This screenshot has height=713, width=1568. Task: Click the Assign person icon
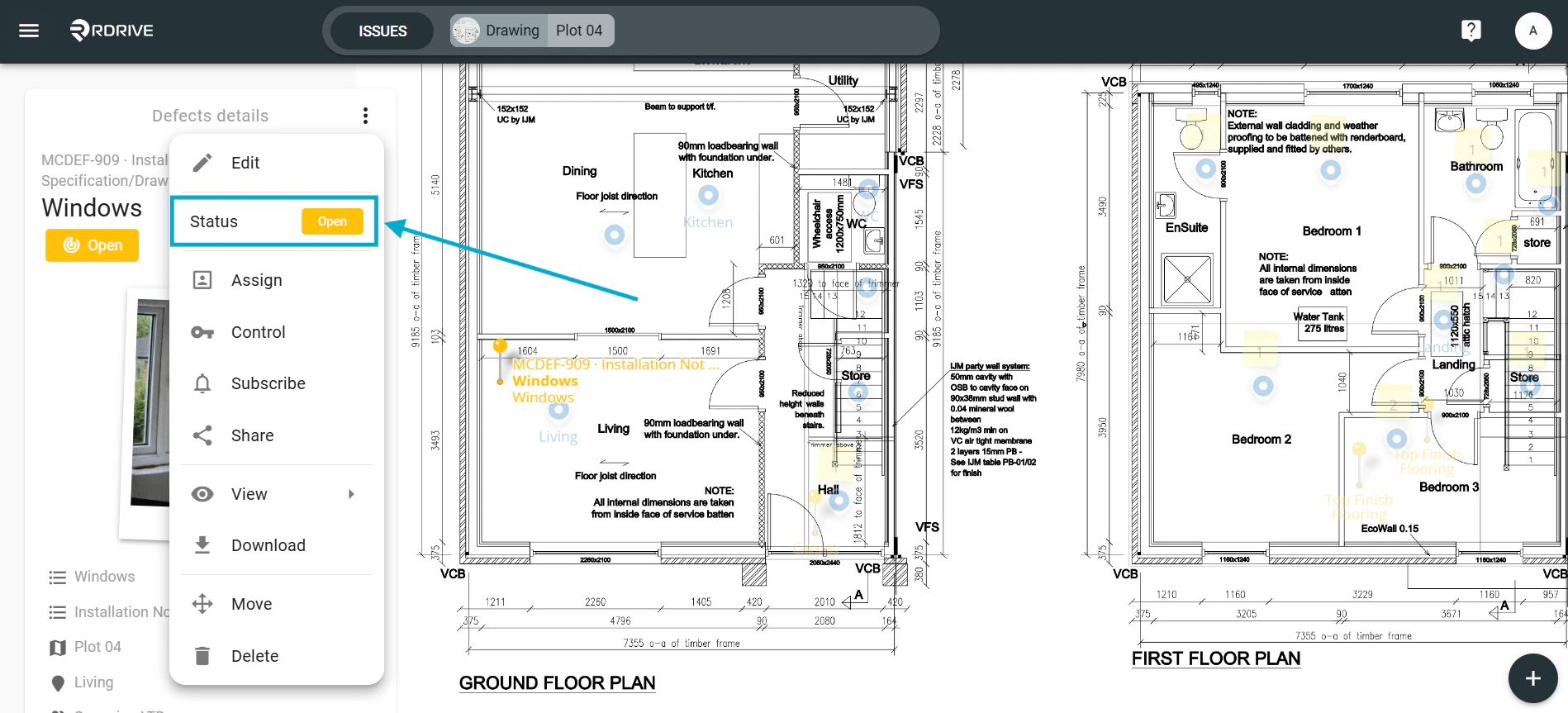pos(202,280)
